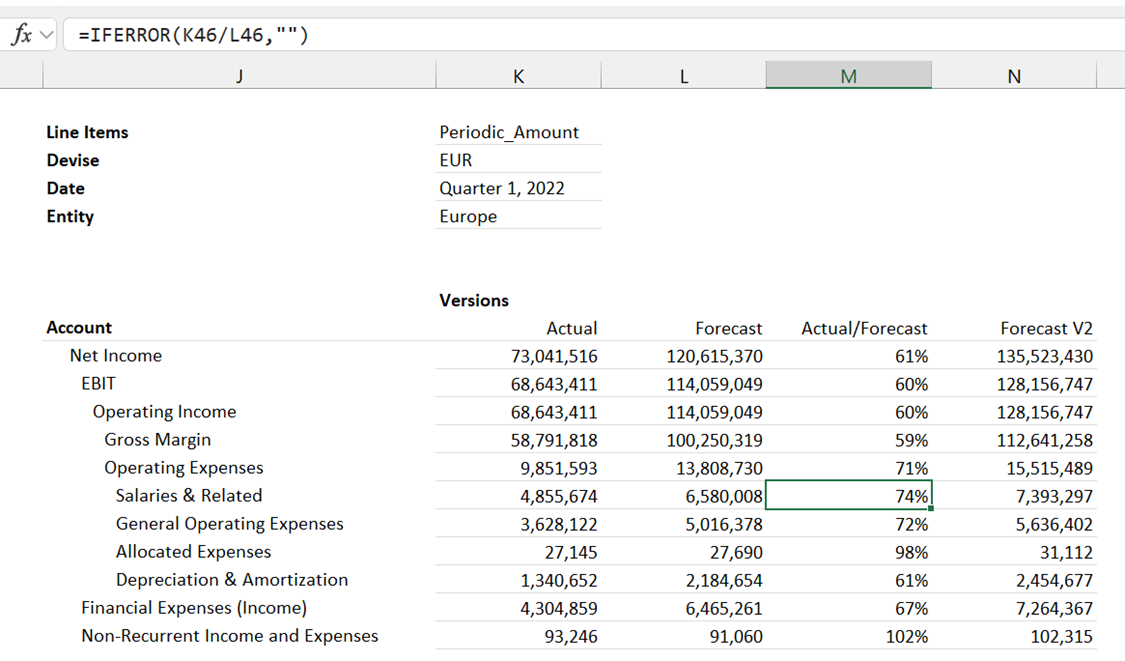
Task: Click the 102% Non-Recurring ratio cell
Action: [907, 636]
